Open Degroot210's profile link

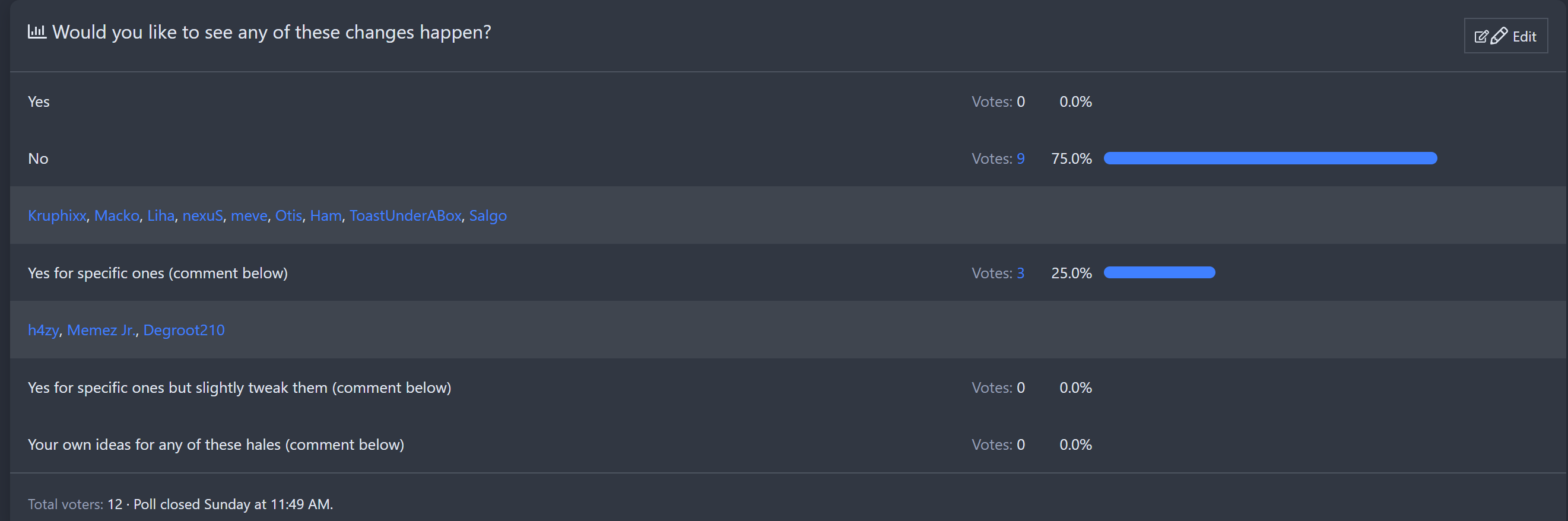[x=184, y=330]
